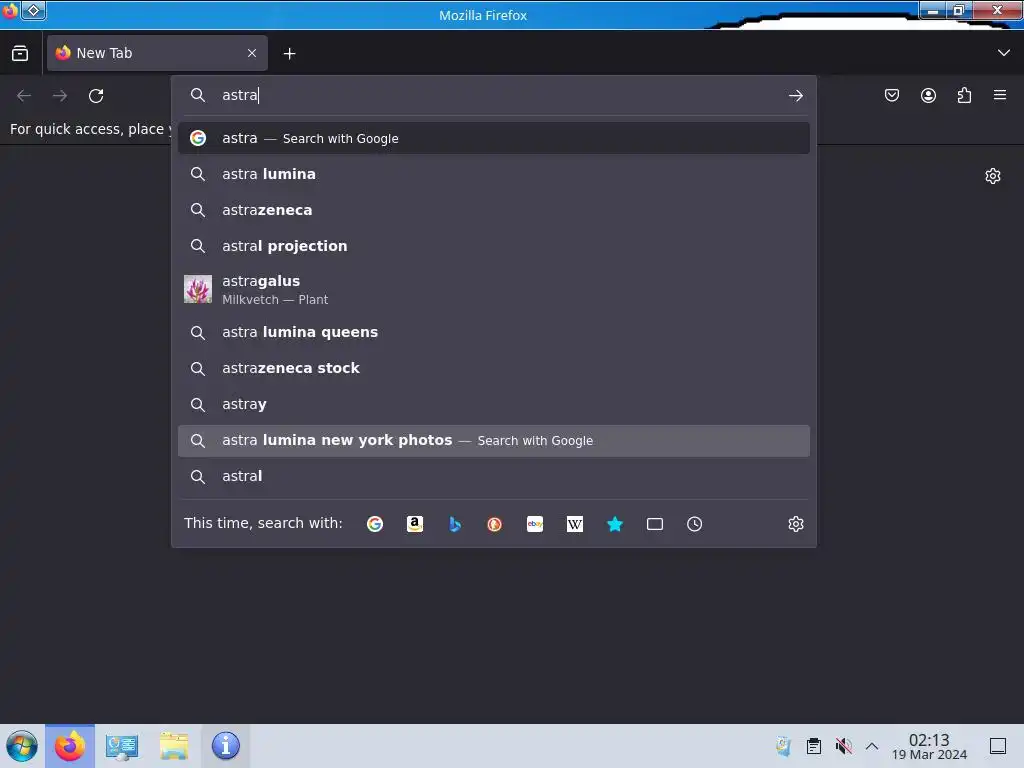Click into the address bar text field
This screenshot has height=768, width=1024.
[496, 95]
